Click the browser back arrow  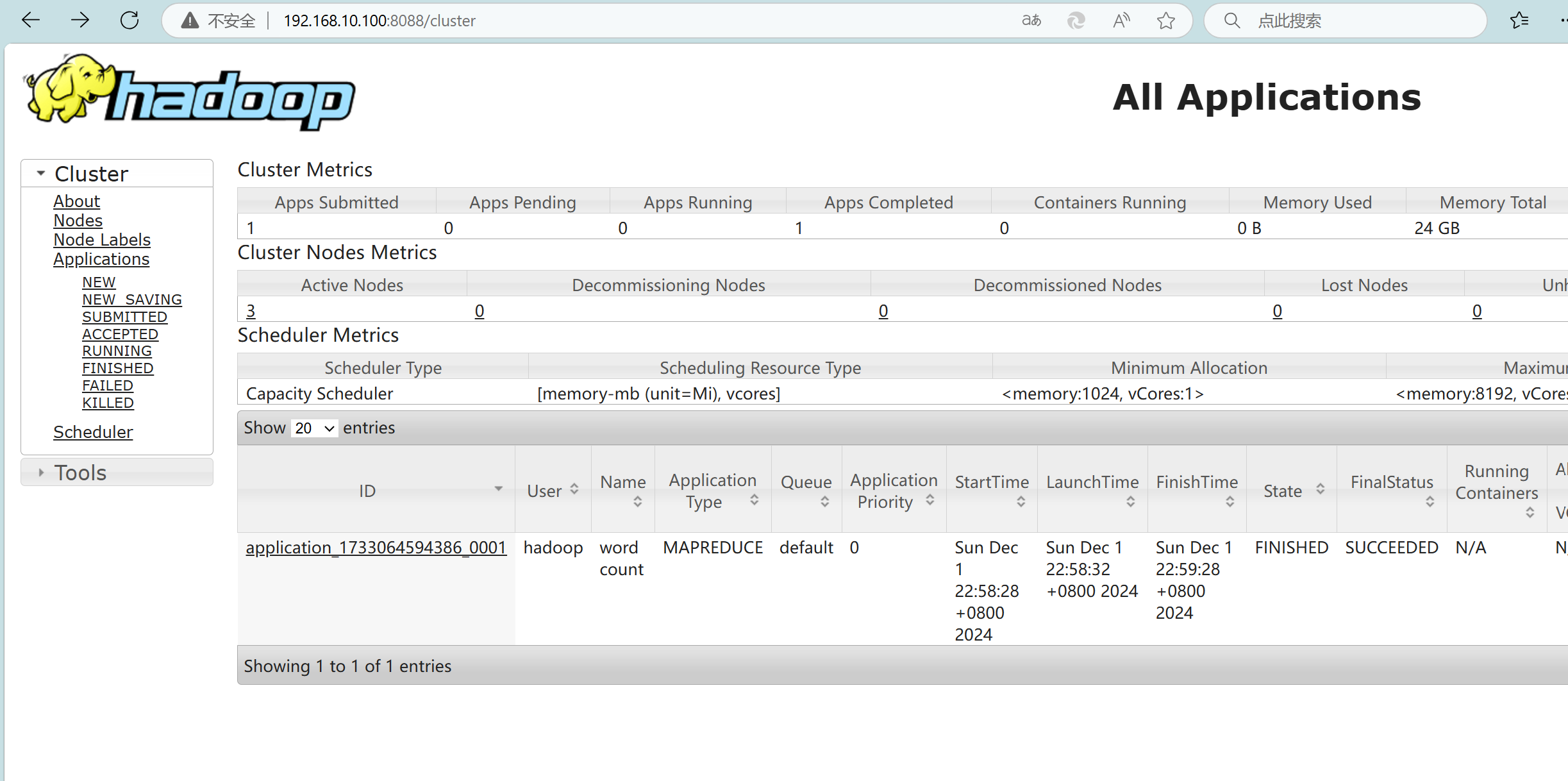click(30, 21)
